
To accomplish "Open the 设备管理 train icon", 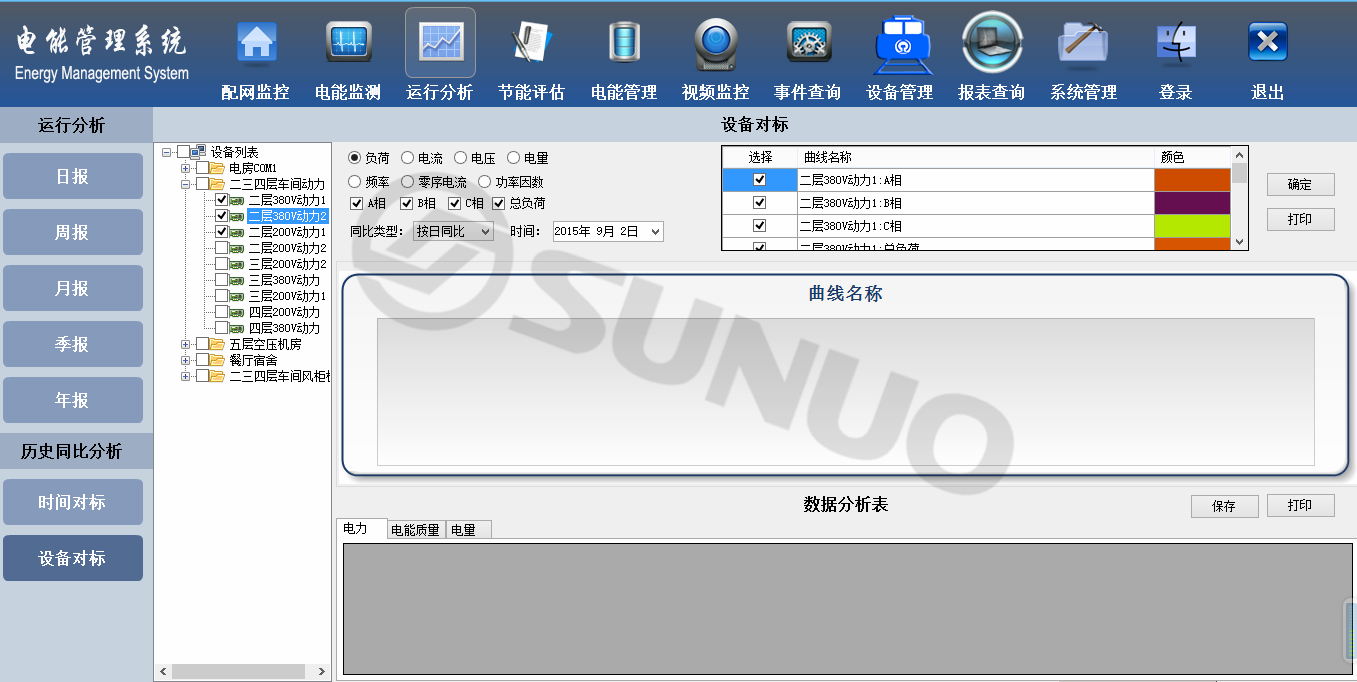I will [900, 43].
